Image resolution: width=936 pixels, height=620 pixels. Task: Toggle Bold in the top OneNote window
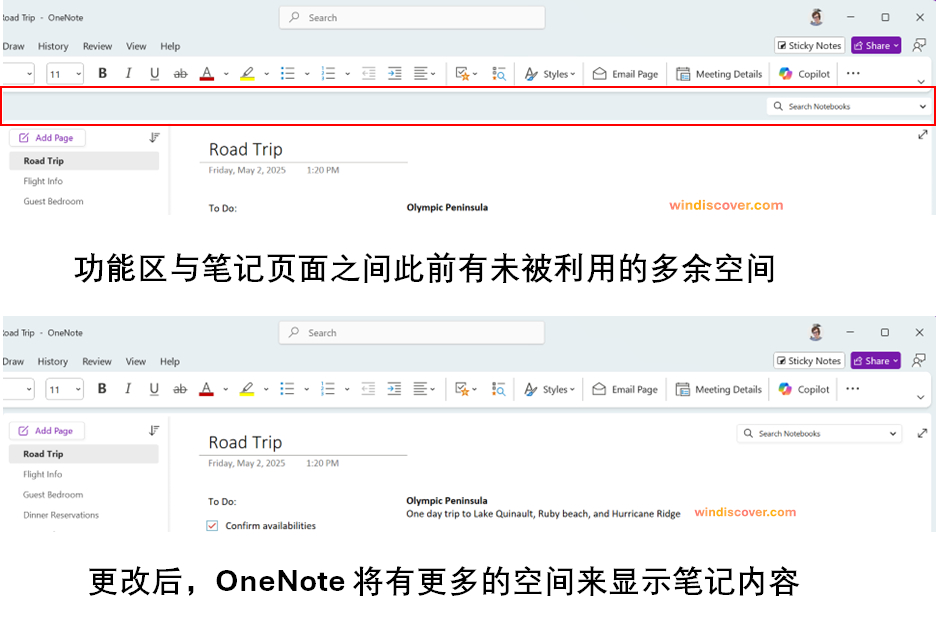coord(103,73)
